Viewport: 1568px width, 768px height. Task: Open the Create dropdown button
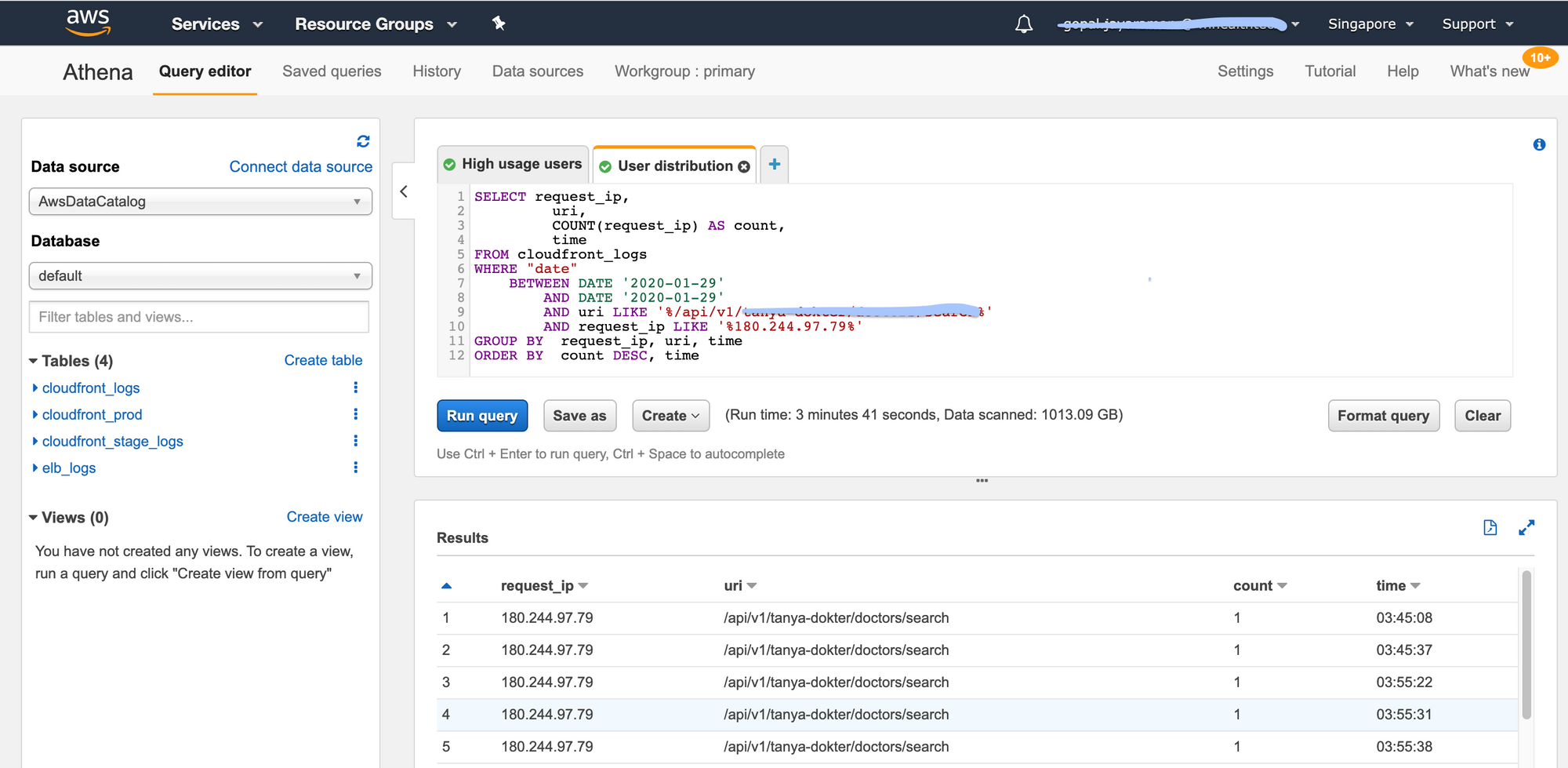click(671, 416)
